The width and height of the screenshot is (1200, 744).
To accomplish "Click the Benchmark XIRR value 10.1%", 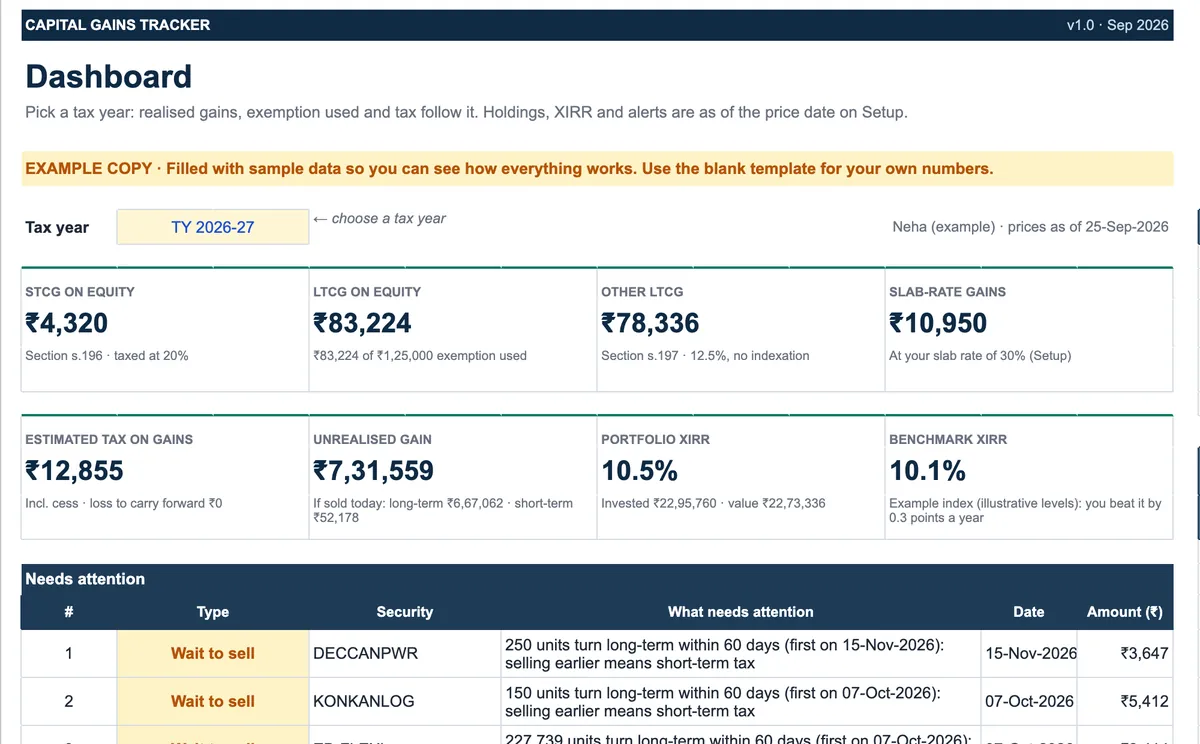I will click(x=928, y=470).
